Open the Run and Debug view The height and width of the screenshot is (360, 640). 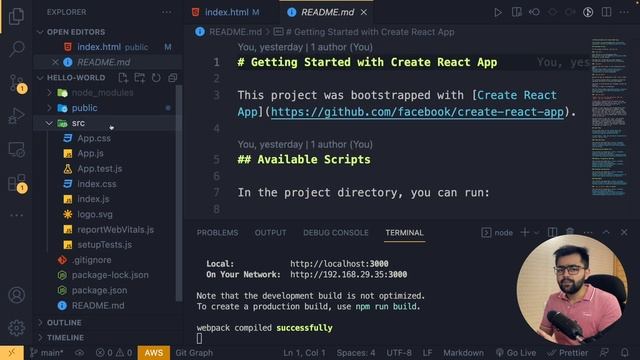(x=16, y=116)
